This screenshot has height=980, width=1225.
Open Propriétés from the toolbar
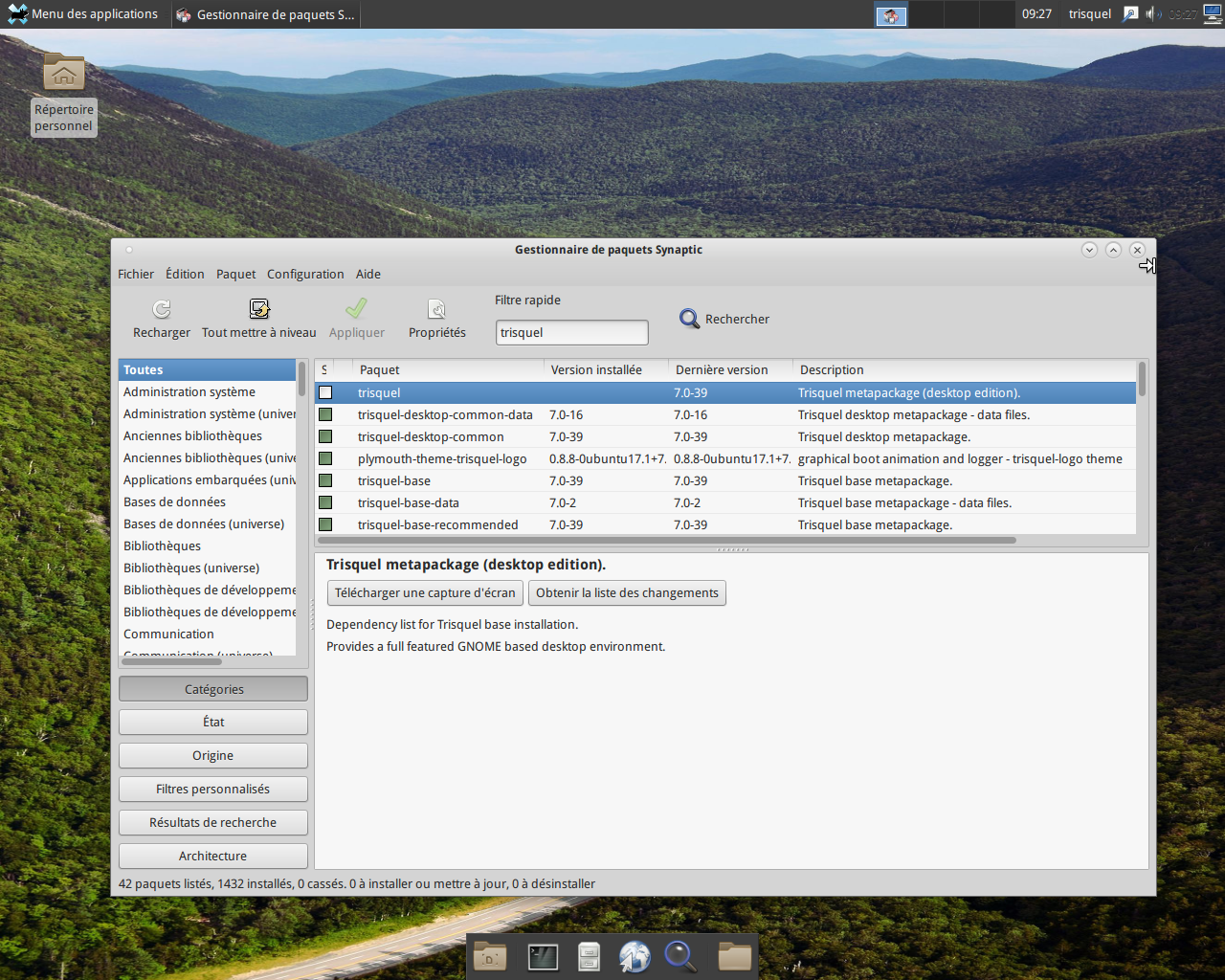tap(437, 319)
